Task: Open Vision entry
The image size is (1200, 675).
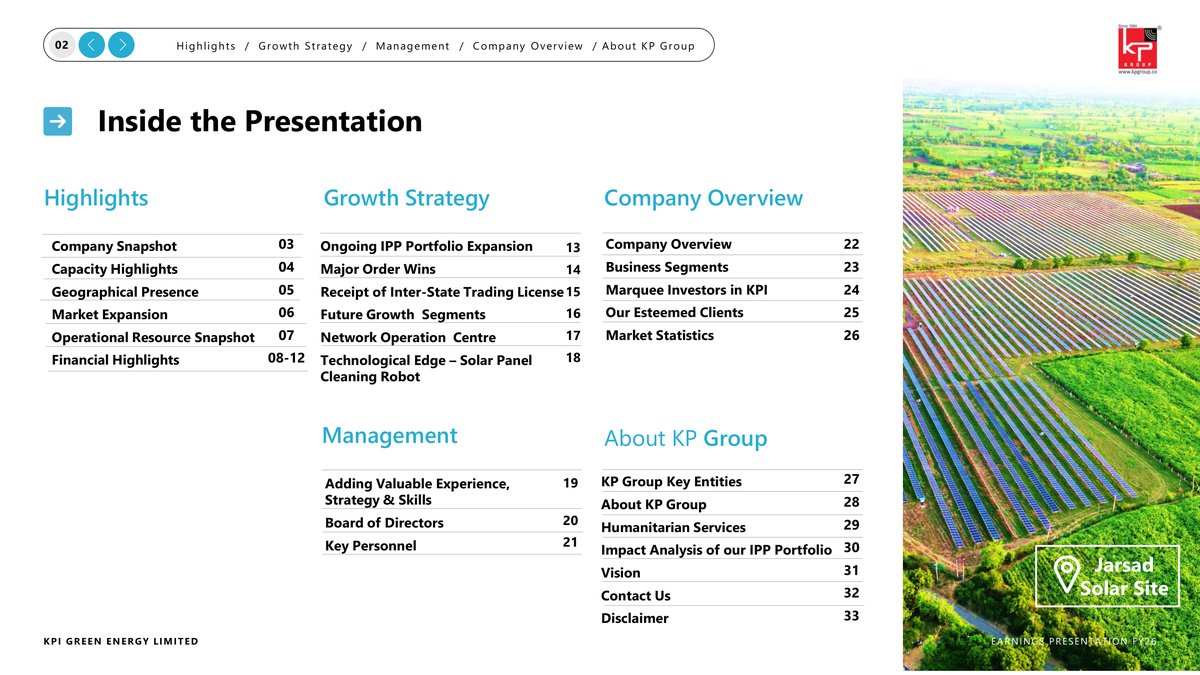Action: 621,573
